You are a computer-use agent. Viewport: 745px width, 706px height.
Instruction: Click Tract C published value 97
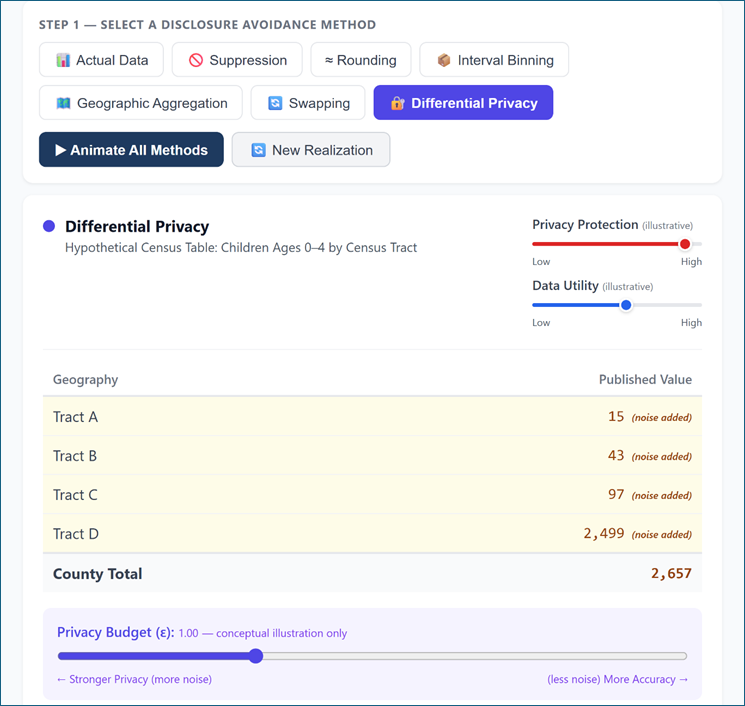(x=616, y=495)
